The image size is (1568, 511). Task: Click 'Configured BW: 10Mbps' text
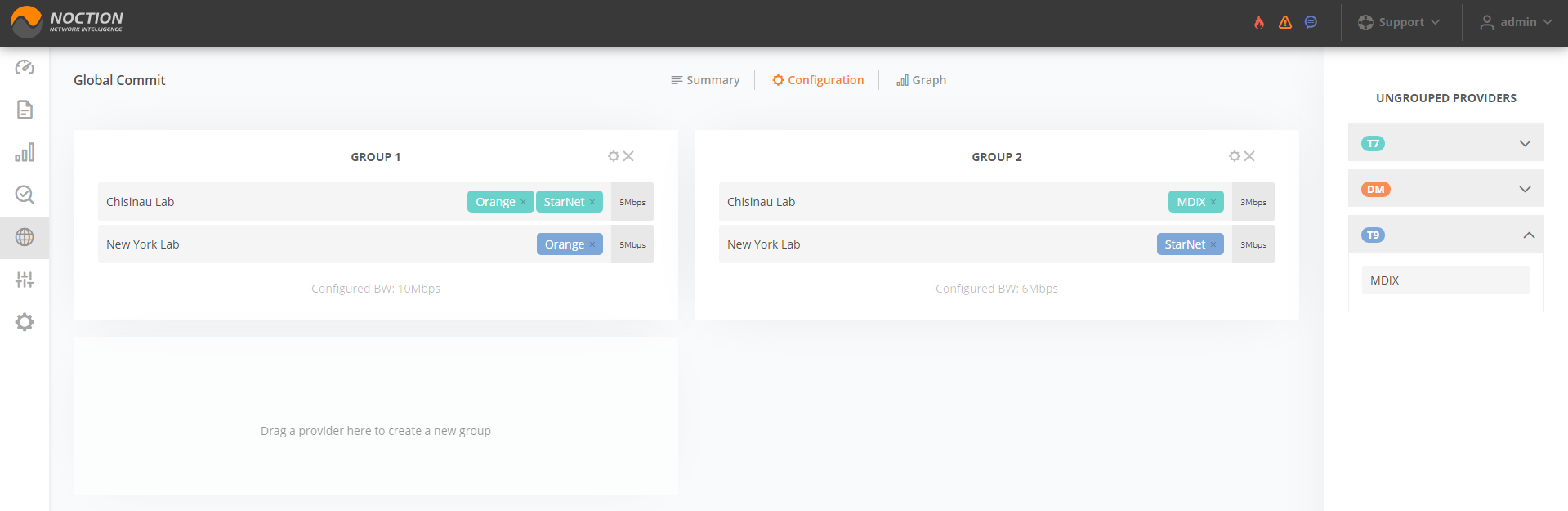point(376,289)
